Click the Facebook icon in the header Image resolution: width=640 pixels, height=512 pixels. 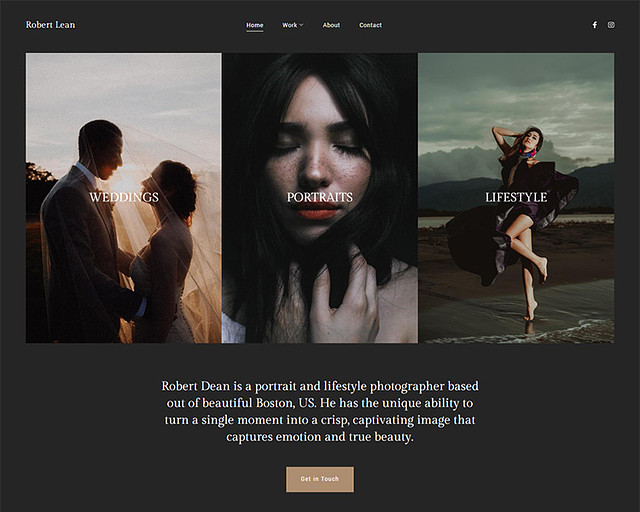[x=594, y=25]
